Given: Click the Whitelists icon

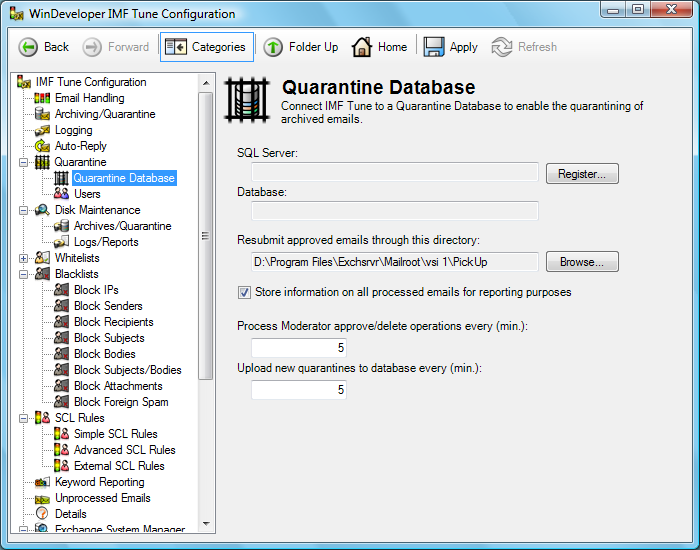Looking at the screenshot, I should click(42, 258).
